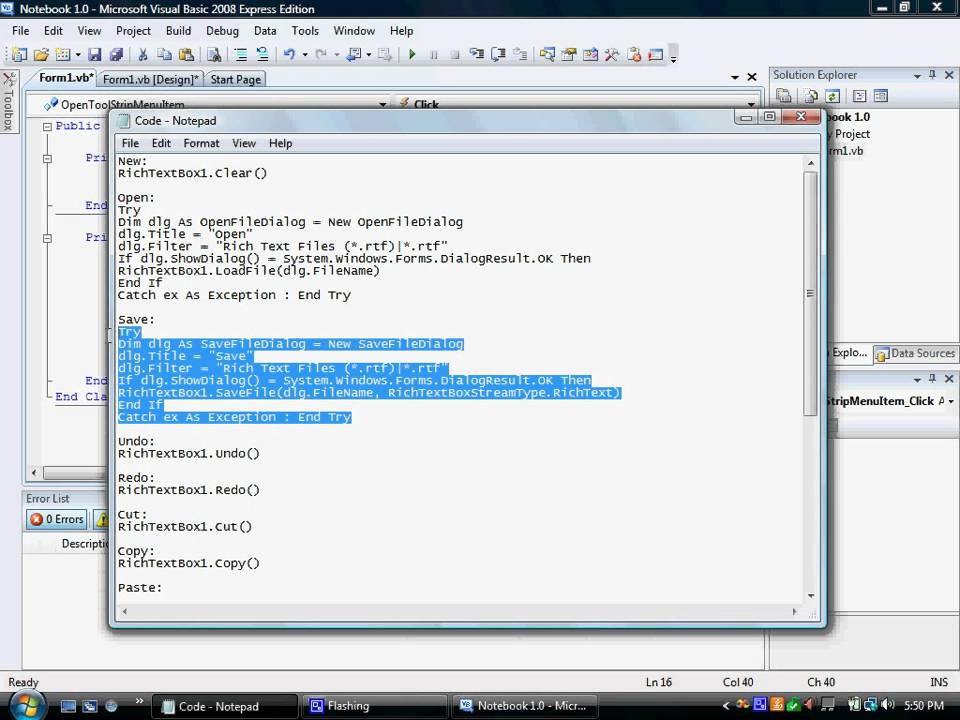Screen dimensions: 960x720
Task: Click Properties icon in Solution Explorer toolbar
Action: (784, 96)
